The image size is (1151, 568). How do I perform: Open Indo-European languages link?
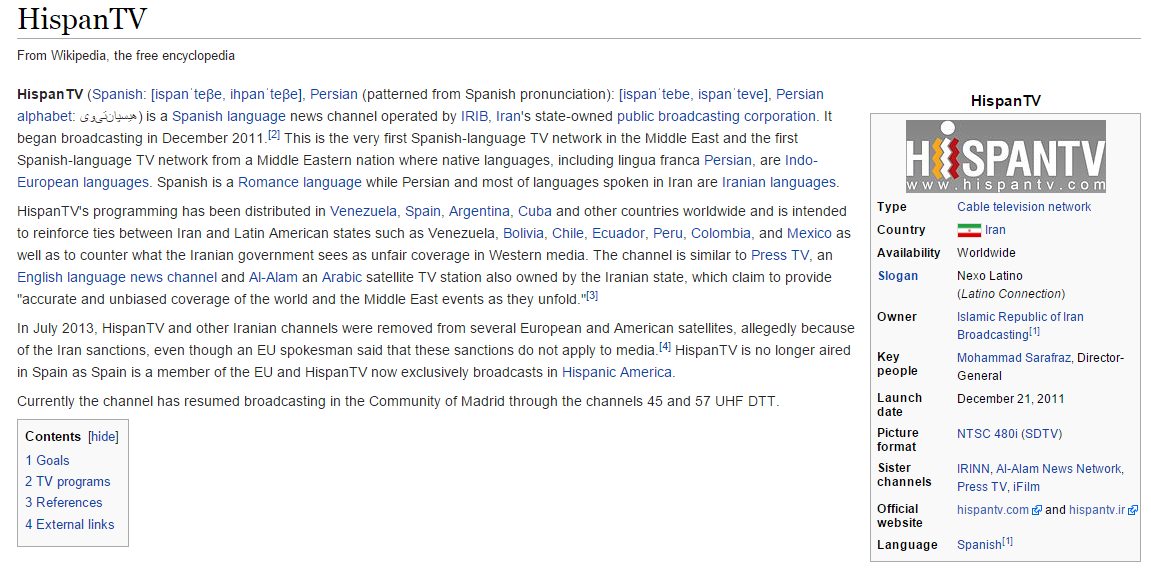tap(417, 172)
